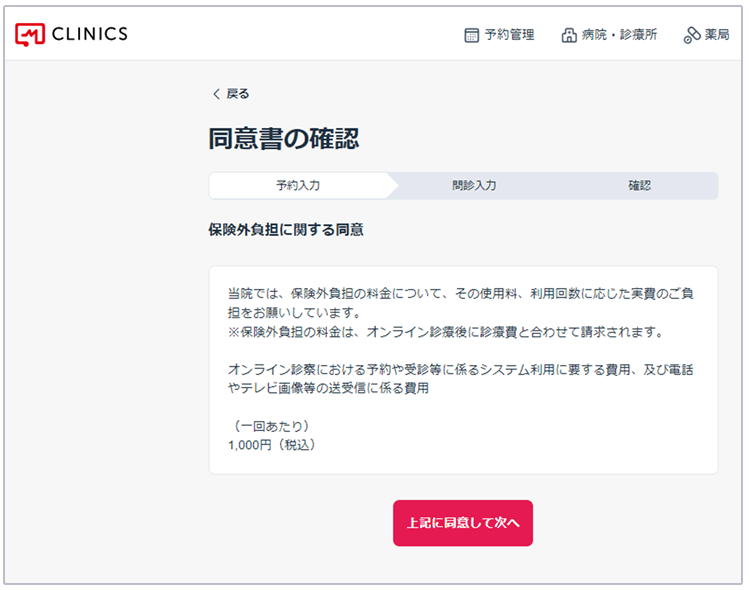Click the back chevron arrow icon
This screenshot has height=590, width=750.
tap(216, 94)
